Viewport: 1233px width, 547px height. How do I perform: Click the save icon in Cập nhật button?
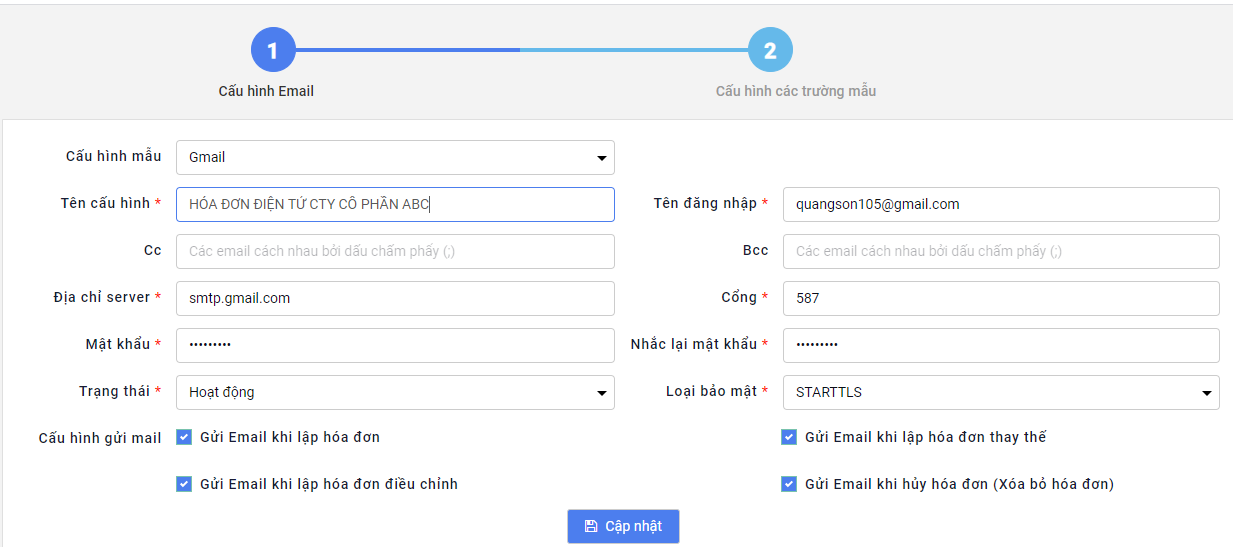(591, 526)
